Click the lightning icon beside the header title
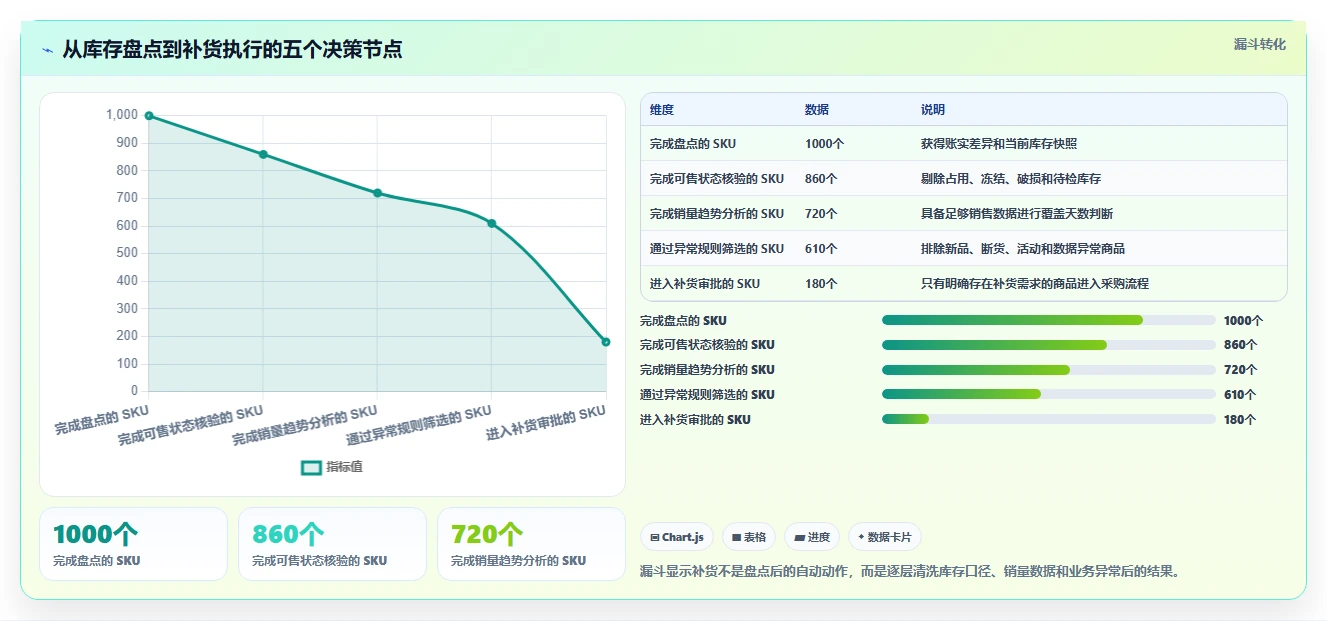 [x=48, y=50]
